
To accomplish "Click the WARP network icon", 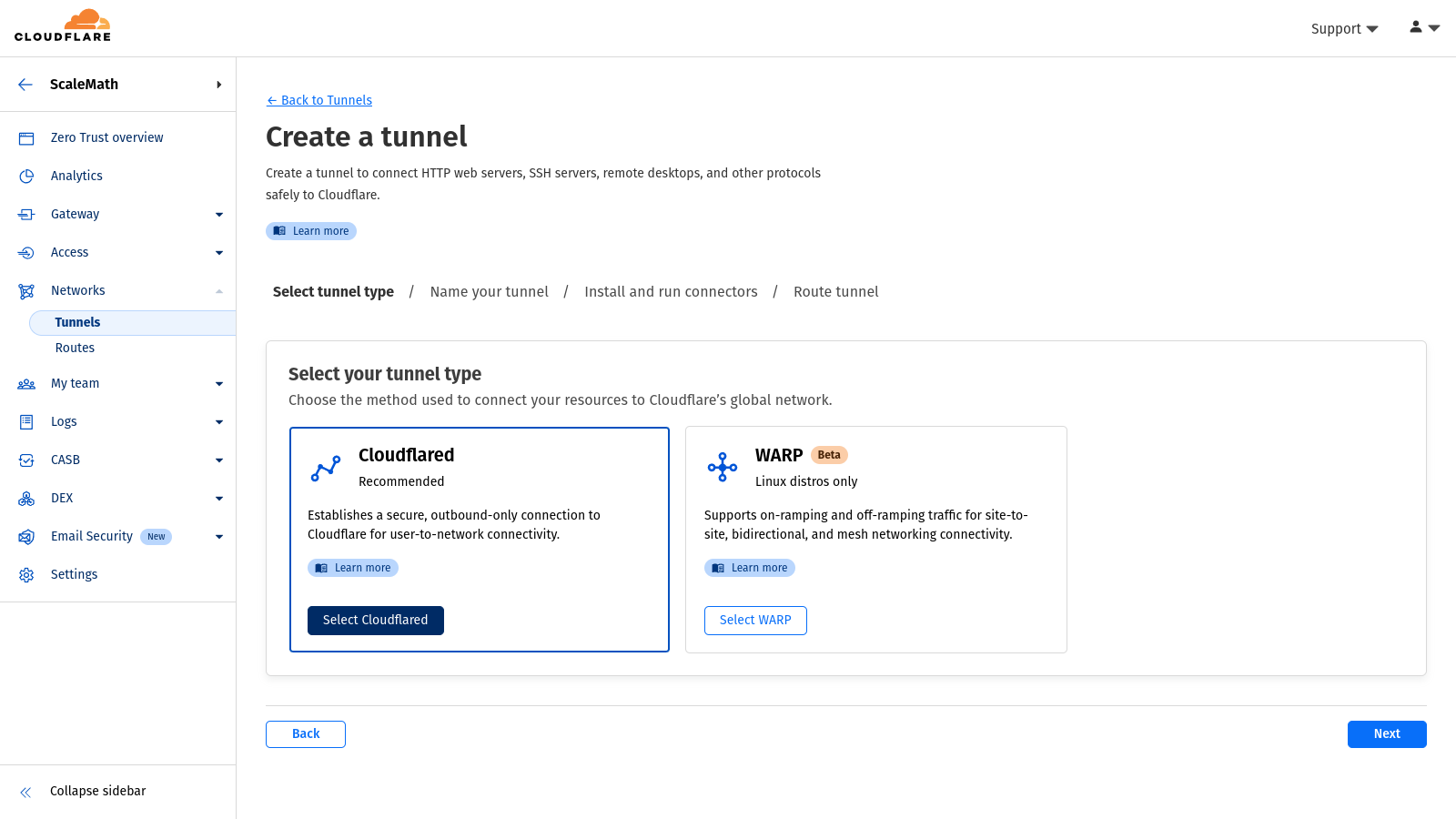I will pyautogui.click(x=723, y=467).
